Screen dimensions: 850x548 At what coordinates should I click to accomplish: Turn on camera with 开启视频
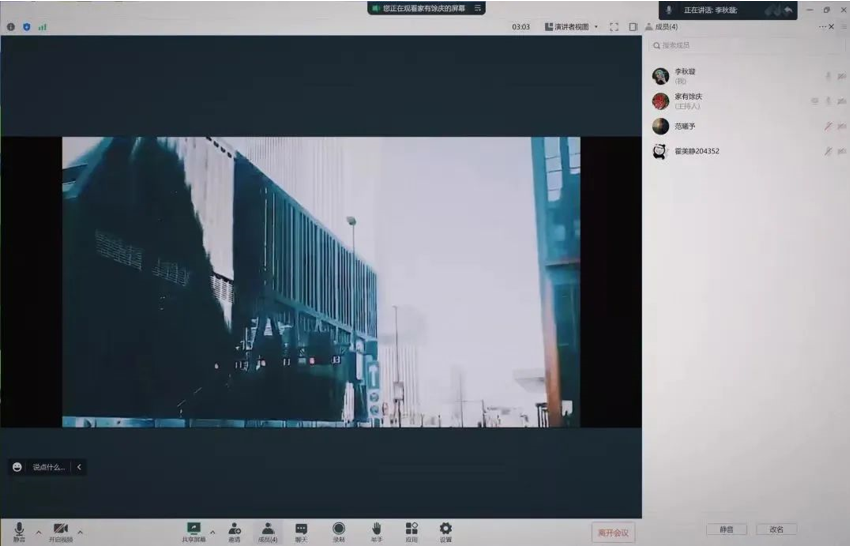60,531
